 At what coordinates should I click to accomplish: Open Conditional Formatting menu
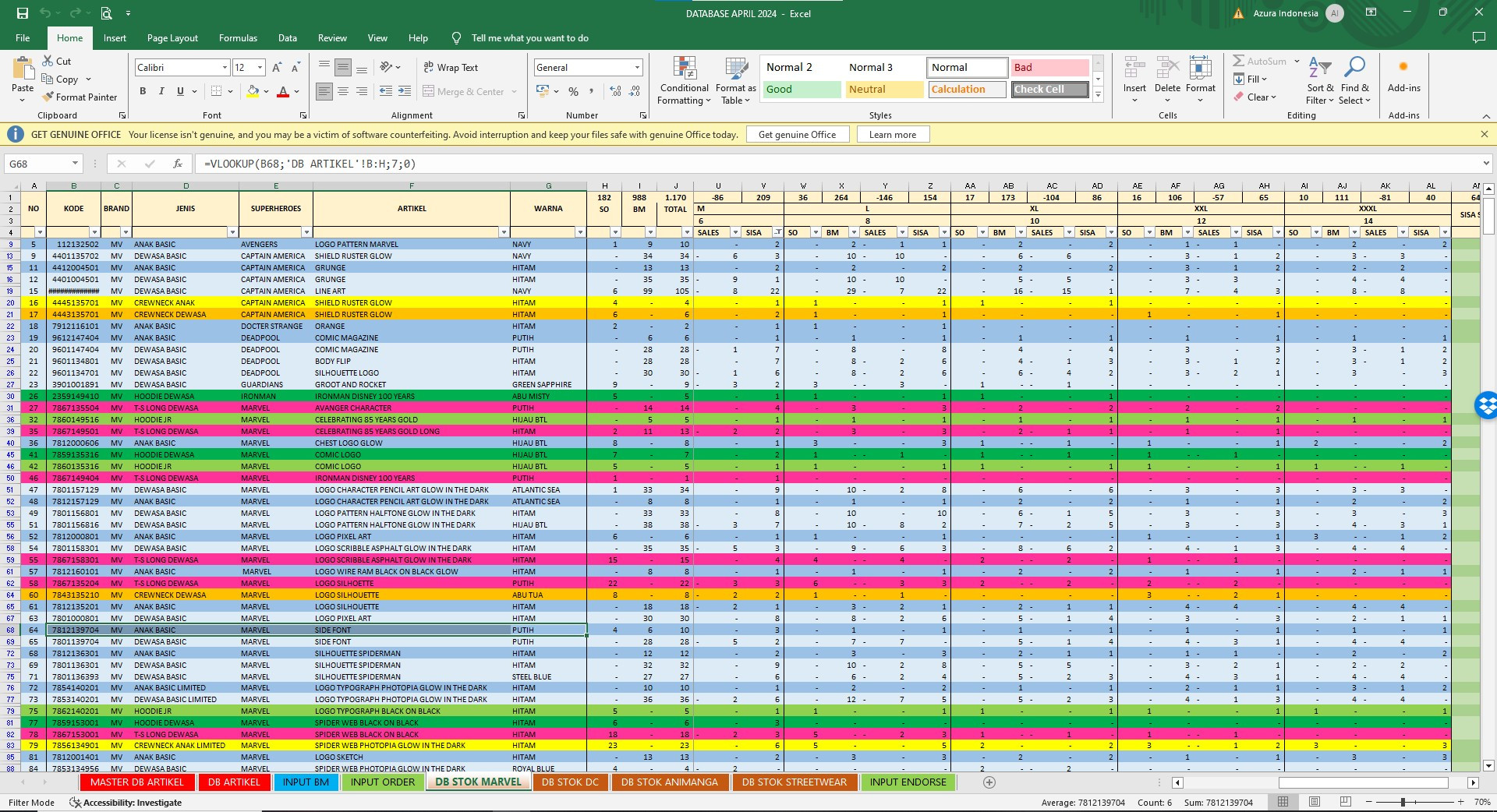684,80
